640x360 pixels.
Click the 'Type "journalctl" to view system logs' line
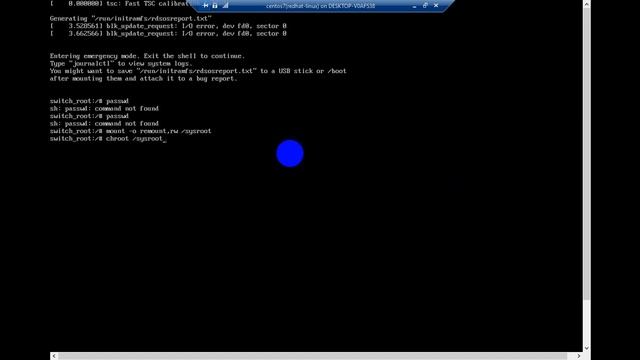[x=121, y=64]
